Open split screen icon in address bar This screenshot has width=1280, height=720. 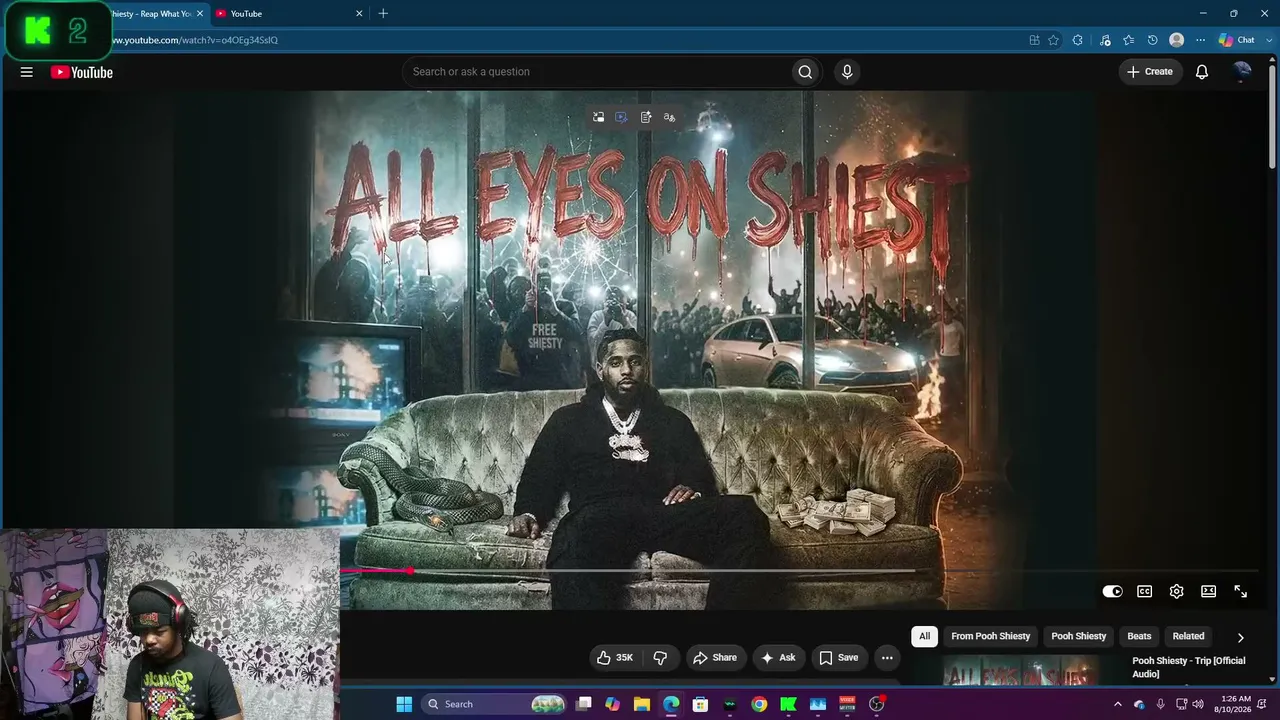1034,40
